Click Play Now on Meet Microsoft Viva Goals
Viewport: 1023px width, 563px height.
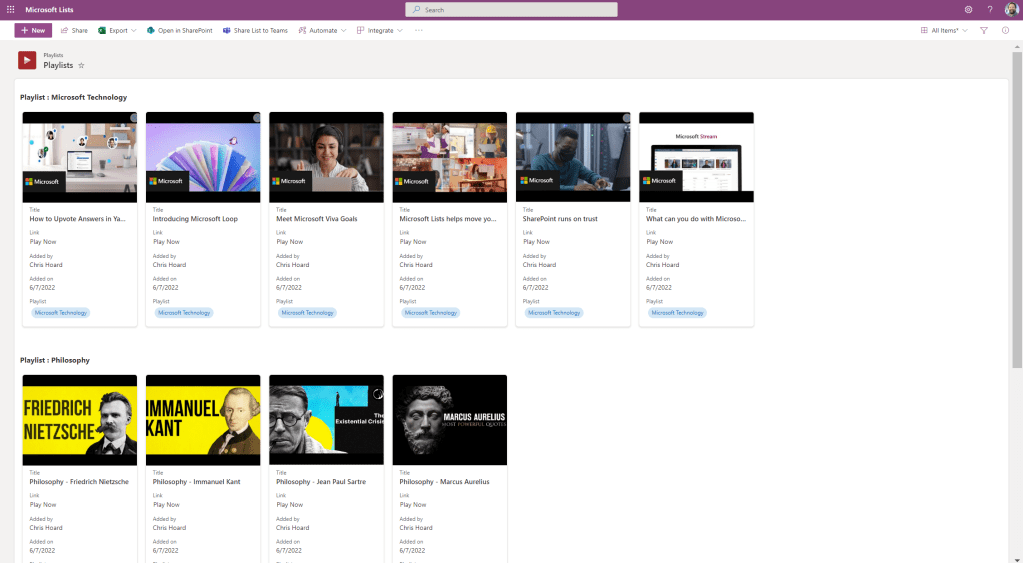[x=290, y=241]
